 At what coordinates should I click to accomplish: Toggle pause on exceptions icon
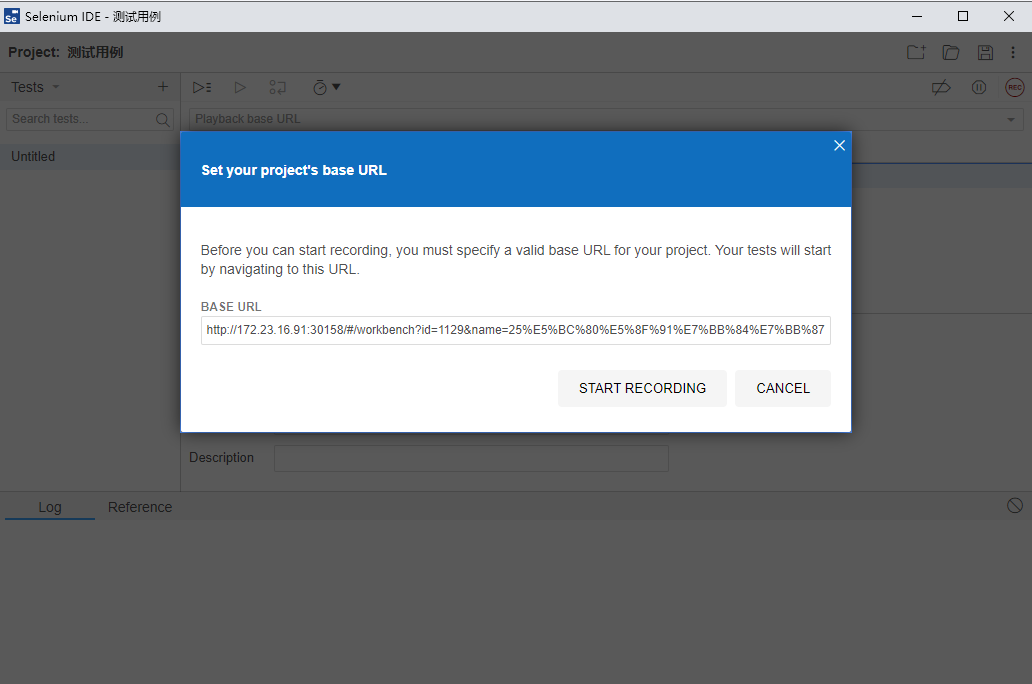(x=979, y=87)
